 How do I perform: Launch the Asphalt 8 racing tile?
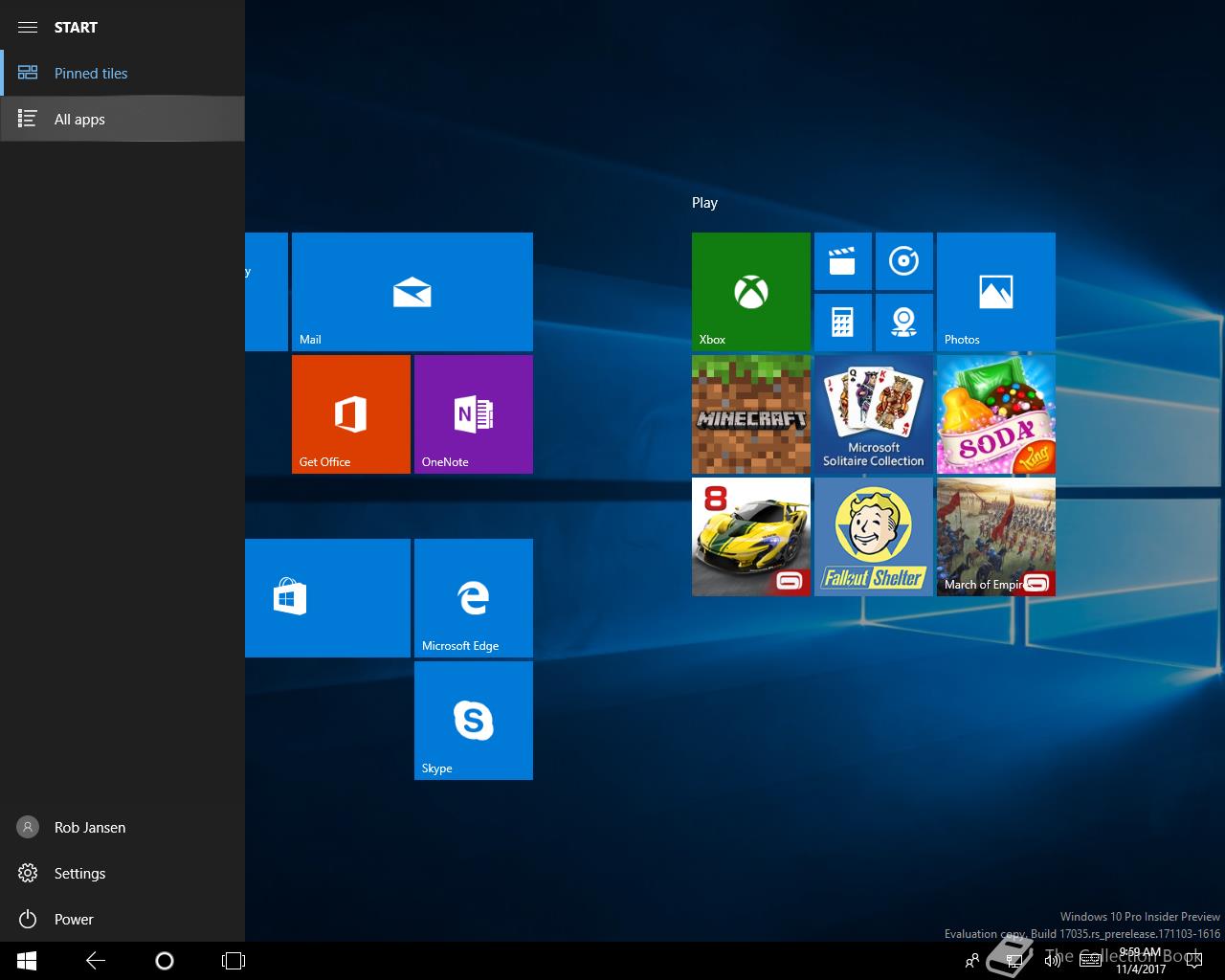click(x=751, y=537)
